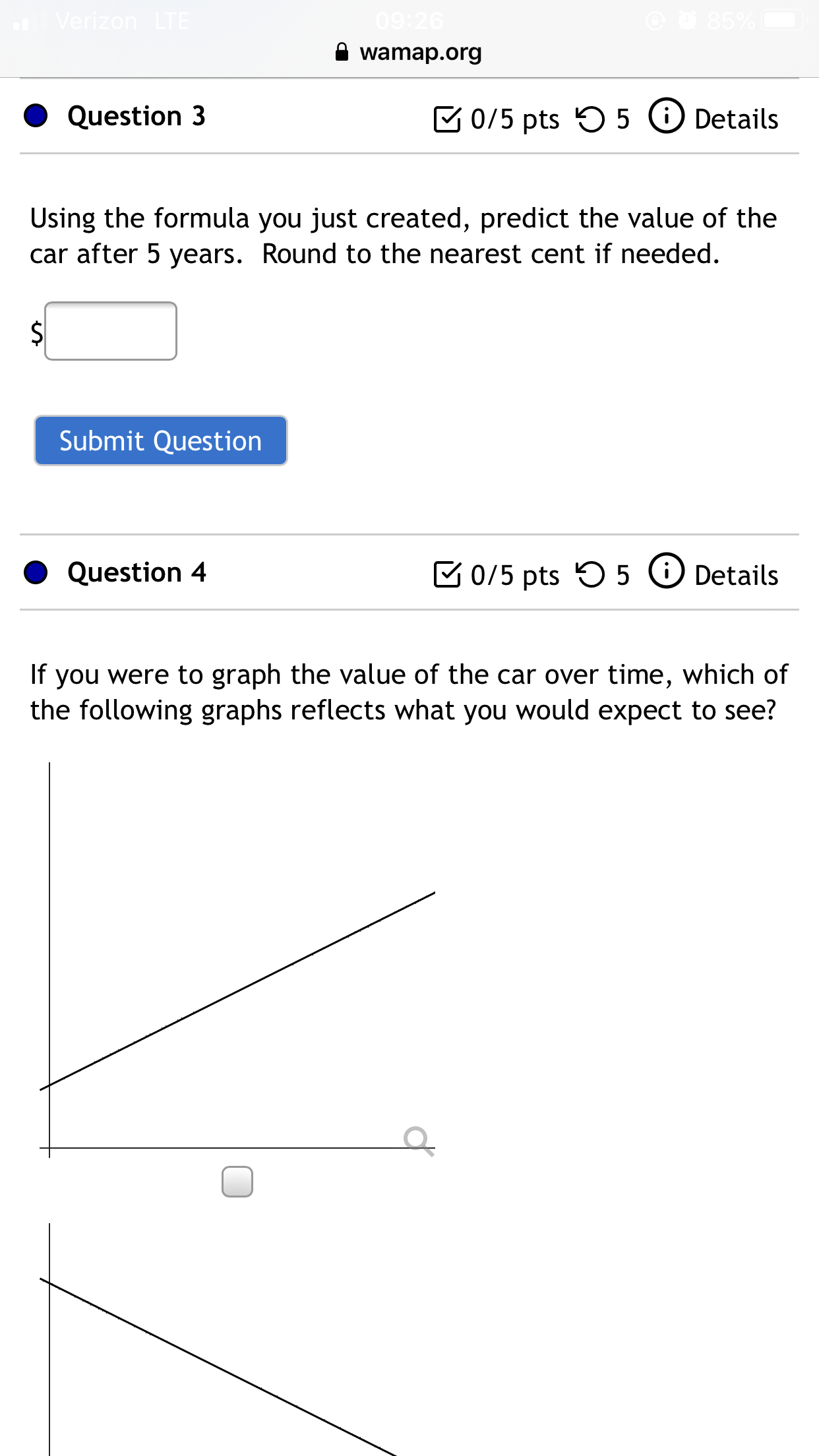
Task: Click the Question 3 status dot icon
Action: tap(36, 116)
